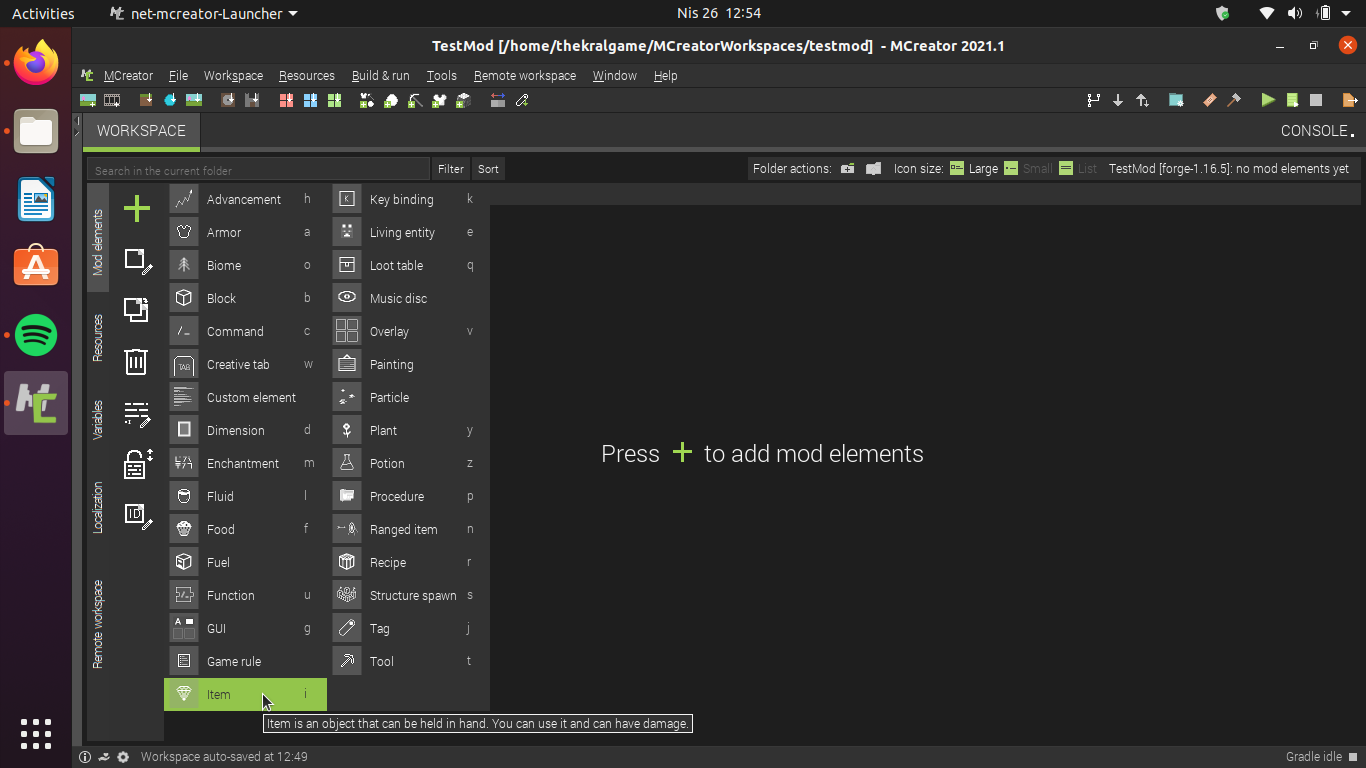Click the bandage regenerate code icon
This screenshot has width=1366, height=768.
click(1210, 100)
